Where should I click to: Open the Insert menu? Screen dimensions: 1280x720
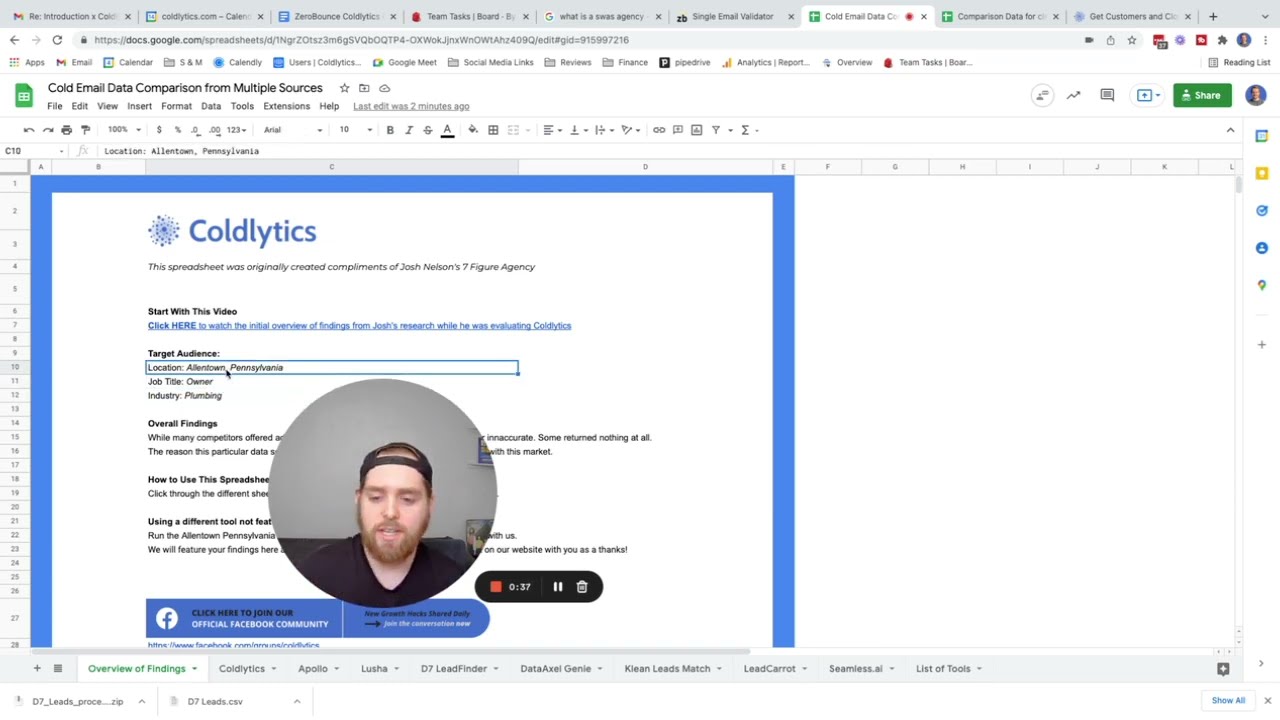pyautogui.click(x=139, y=106)
